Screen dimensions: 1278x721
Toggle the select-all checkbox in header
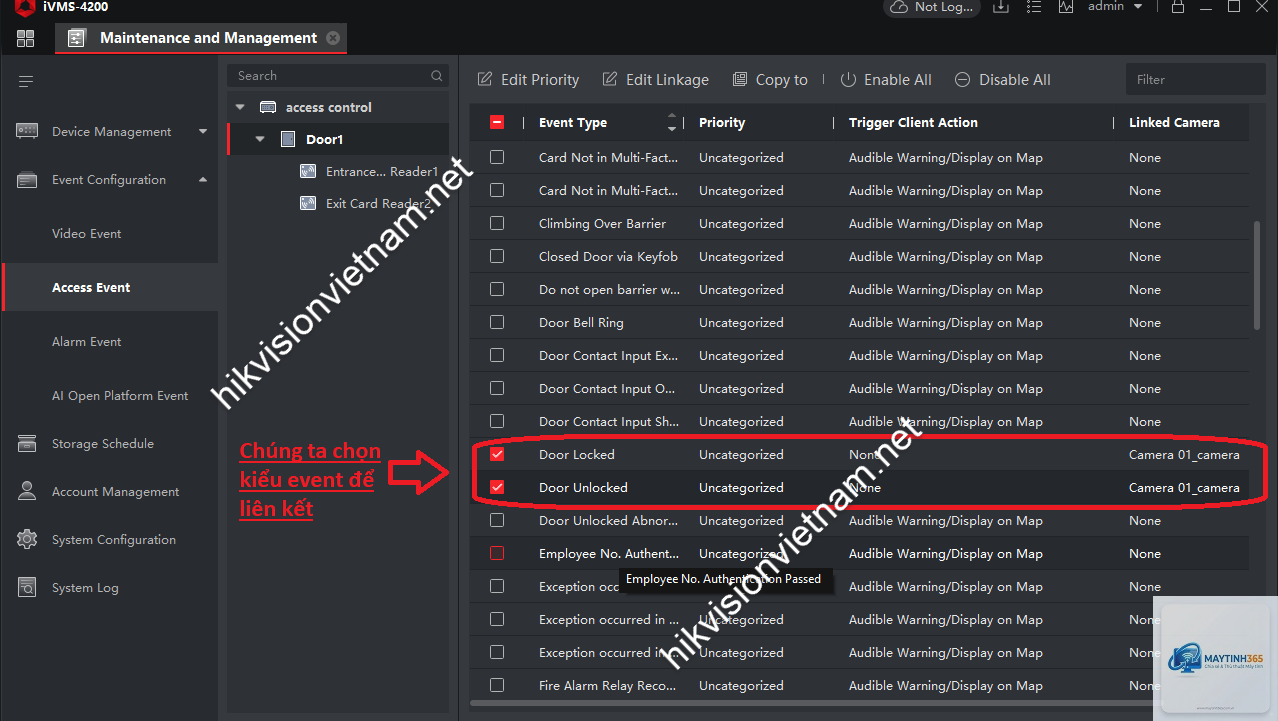point(497,123)
